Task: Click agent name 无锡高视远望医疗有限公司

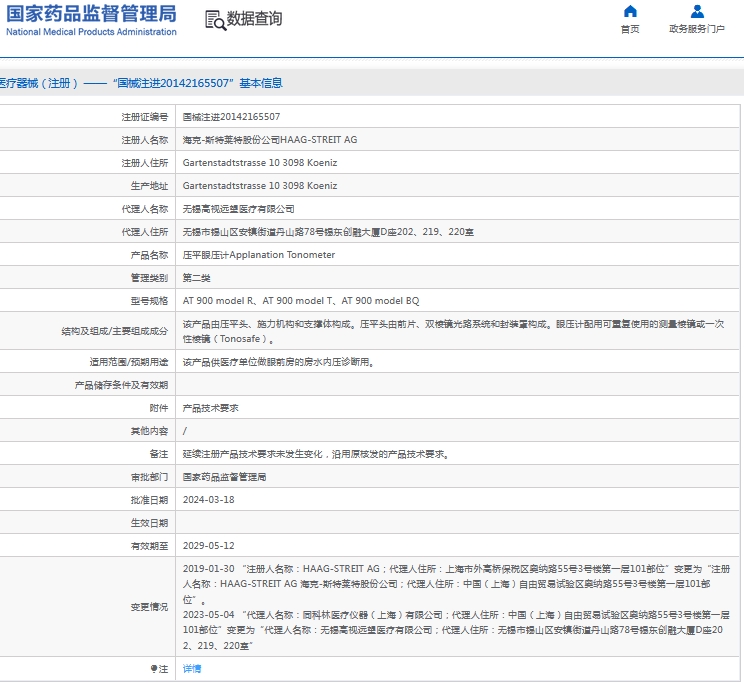Action: click(x=239, y=209)
